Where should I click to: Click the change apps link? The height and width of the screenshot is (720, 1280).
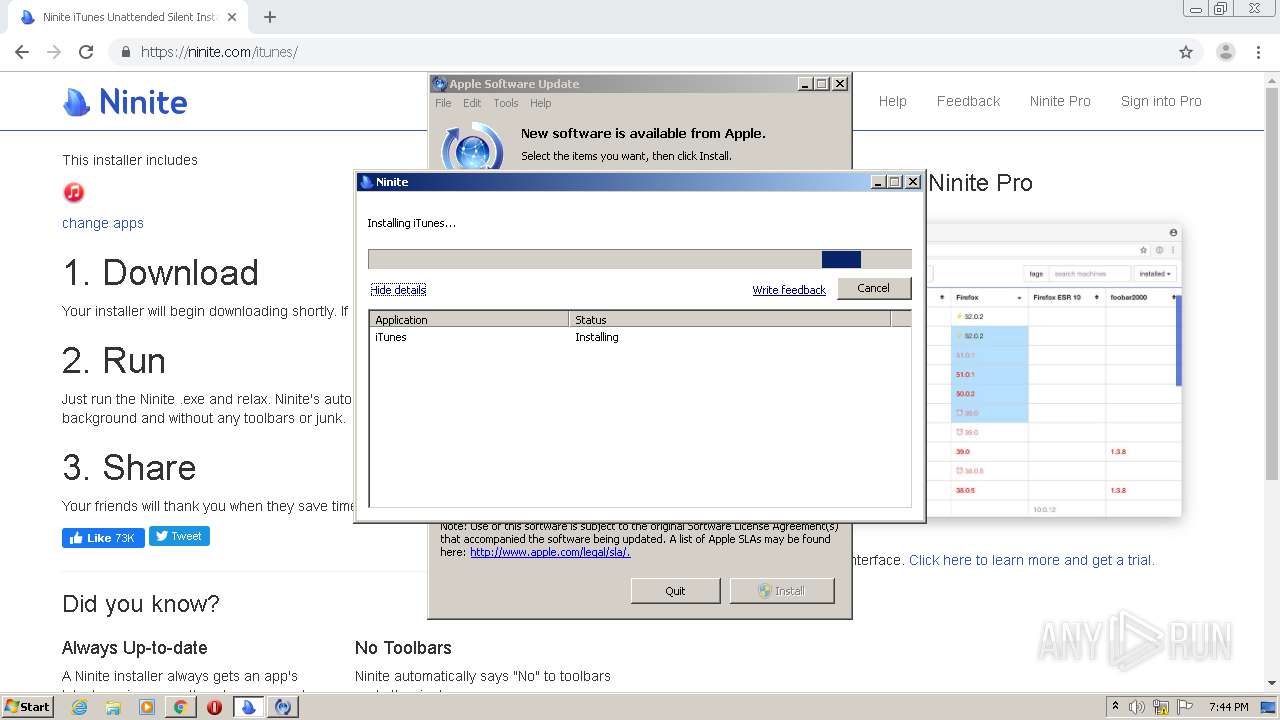pyautogui.click(x=103, y=223)
